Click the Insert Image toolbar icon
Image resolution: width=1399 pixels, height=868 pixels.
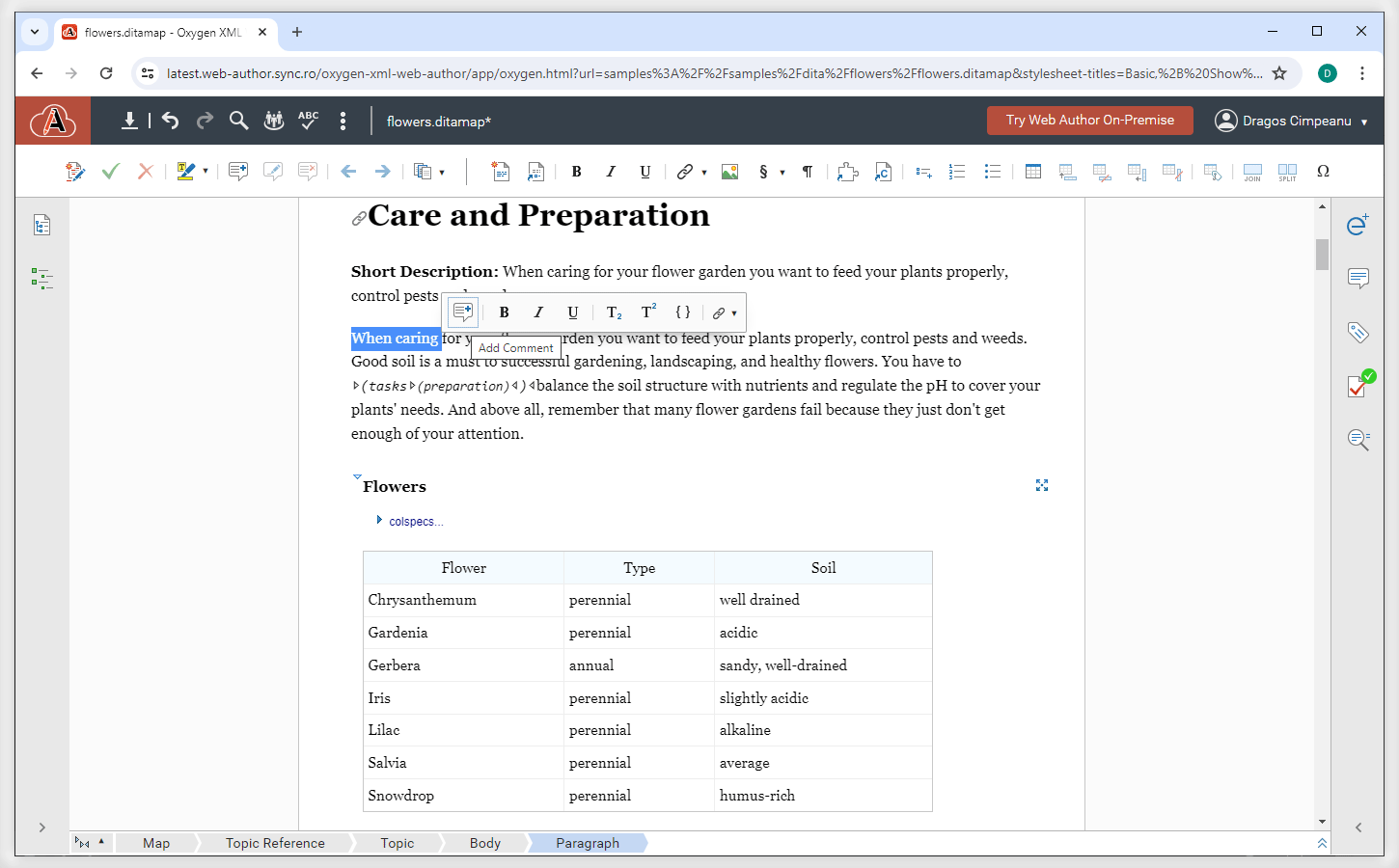pos(730,172)
